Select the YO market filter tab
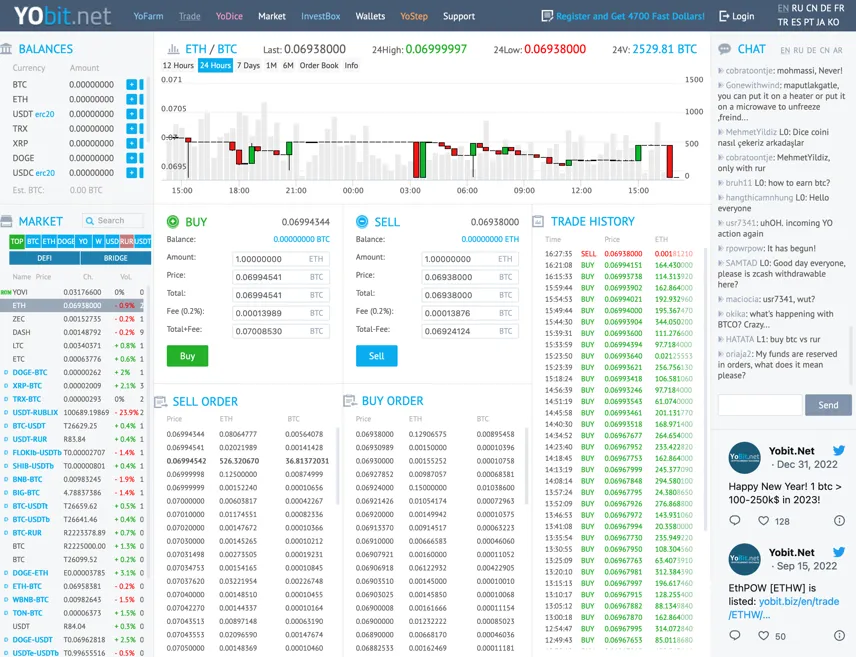Image resolution: width=856 pixels, height=657 pixels. (x=83, y=241)
